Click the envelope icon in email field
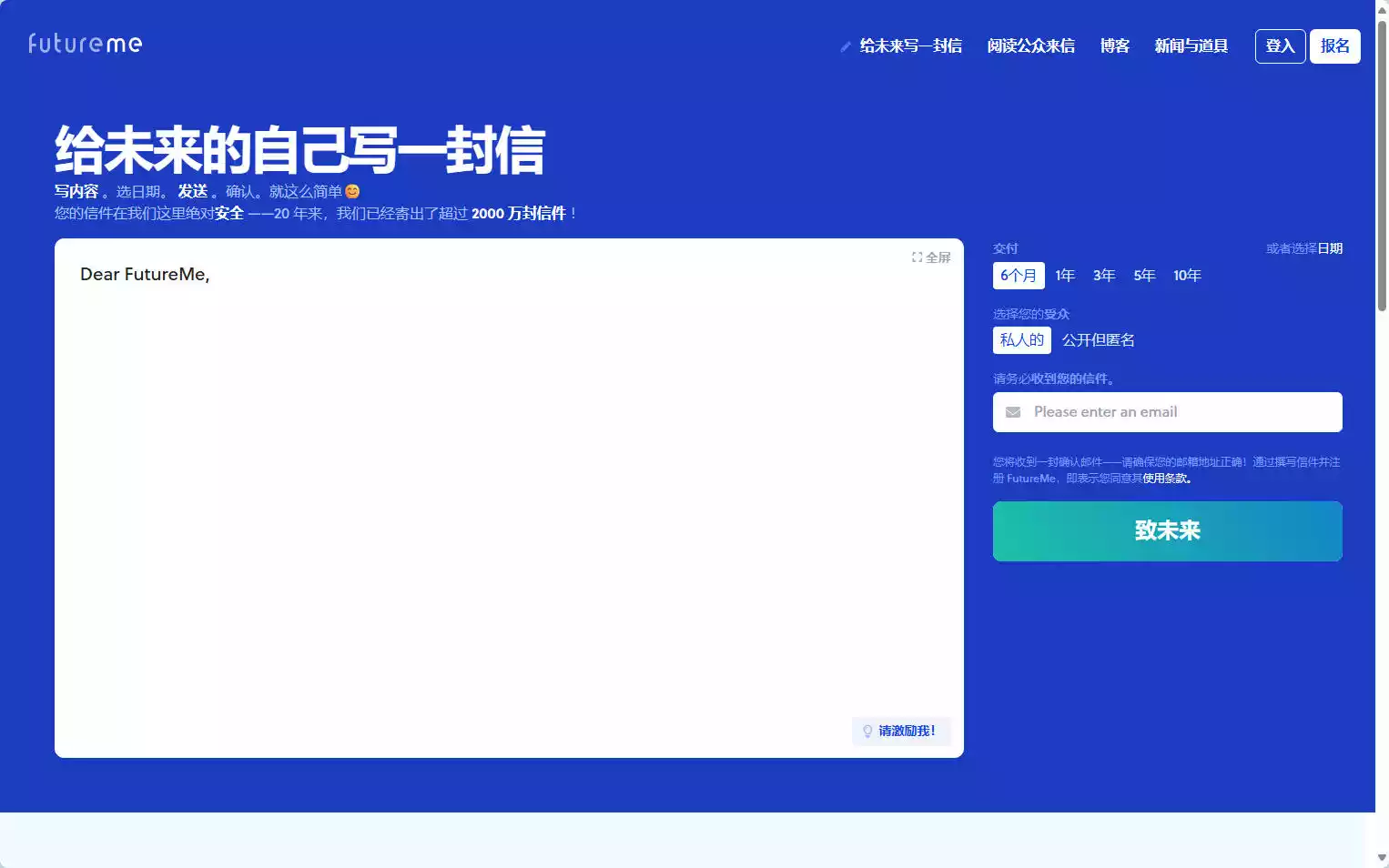1389x868 pixels. (1013, 412)
